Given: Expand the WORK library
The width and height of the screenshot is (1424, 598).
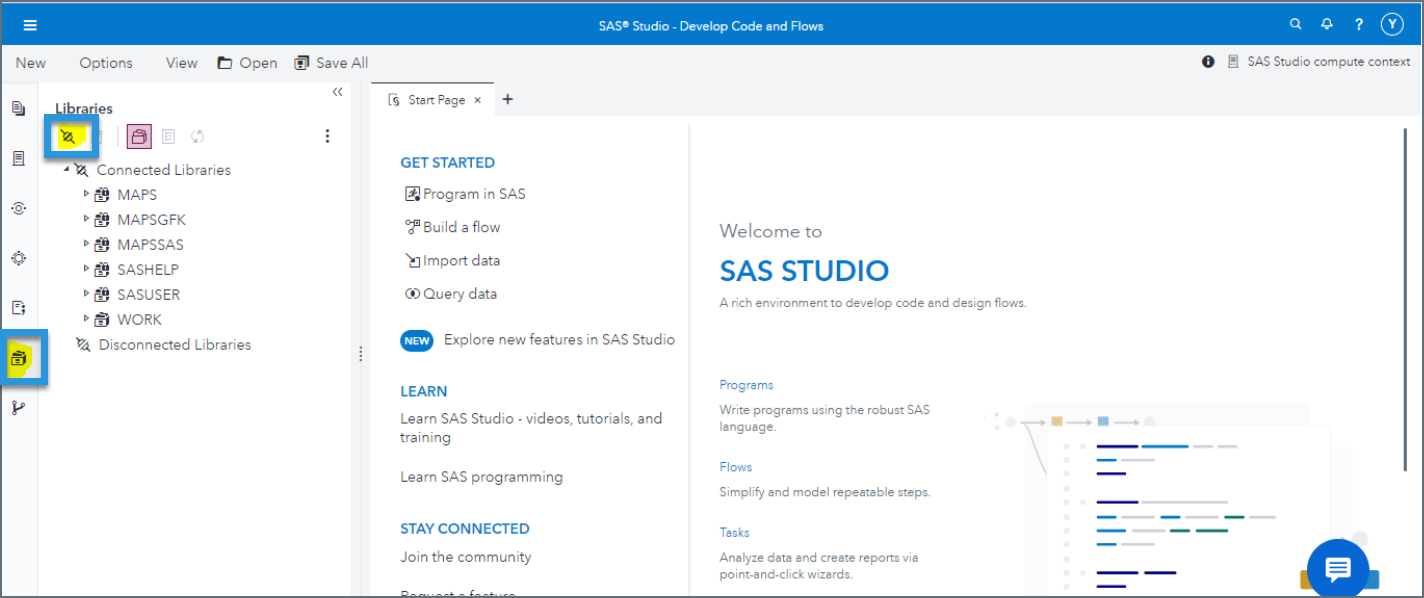Looking at the screenshot, I should 86,319.
